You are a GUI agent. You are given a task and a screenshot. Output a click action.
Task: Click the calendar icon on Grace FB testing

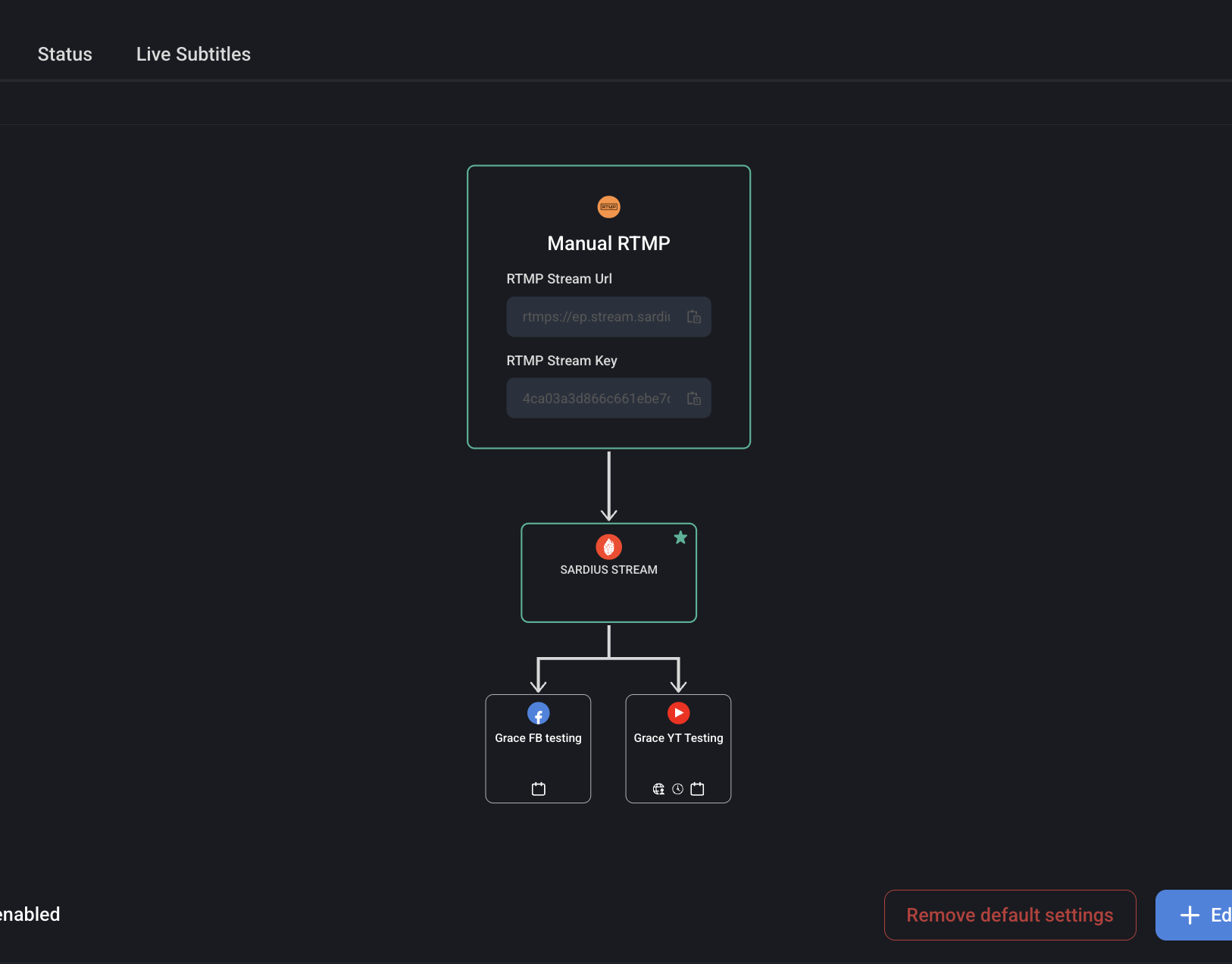[538, 789]
